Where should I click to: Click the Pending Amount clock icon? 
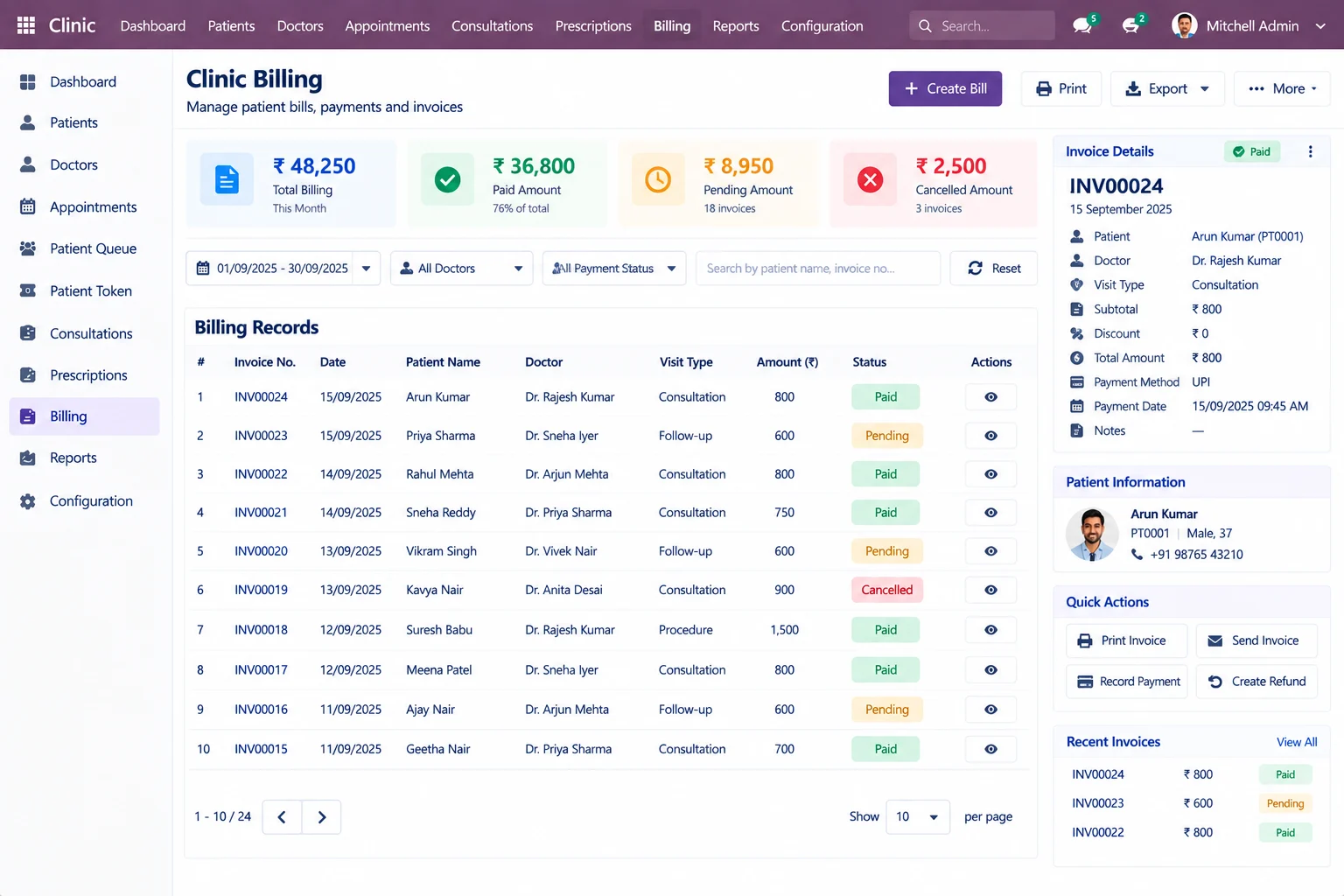pyautogui.click(x=658, y=179)
